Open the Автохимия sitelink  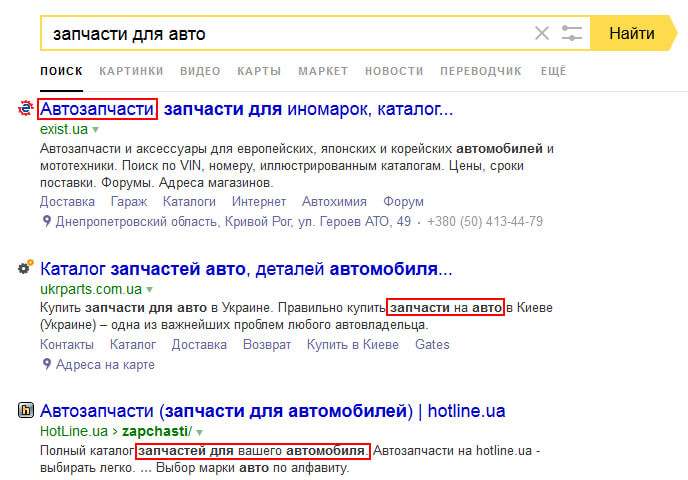coord(334,201)
